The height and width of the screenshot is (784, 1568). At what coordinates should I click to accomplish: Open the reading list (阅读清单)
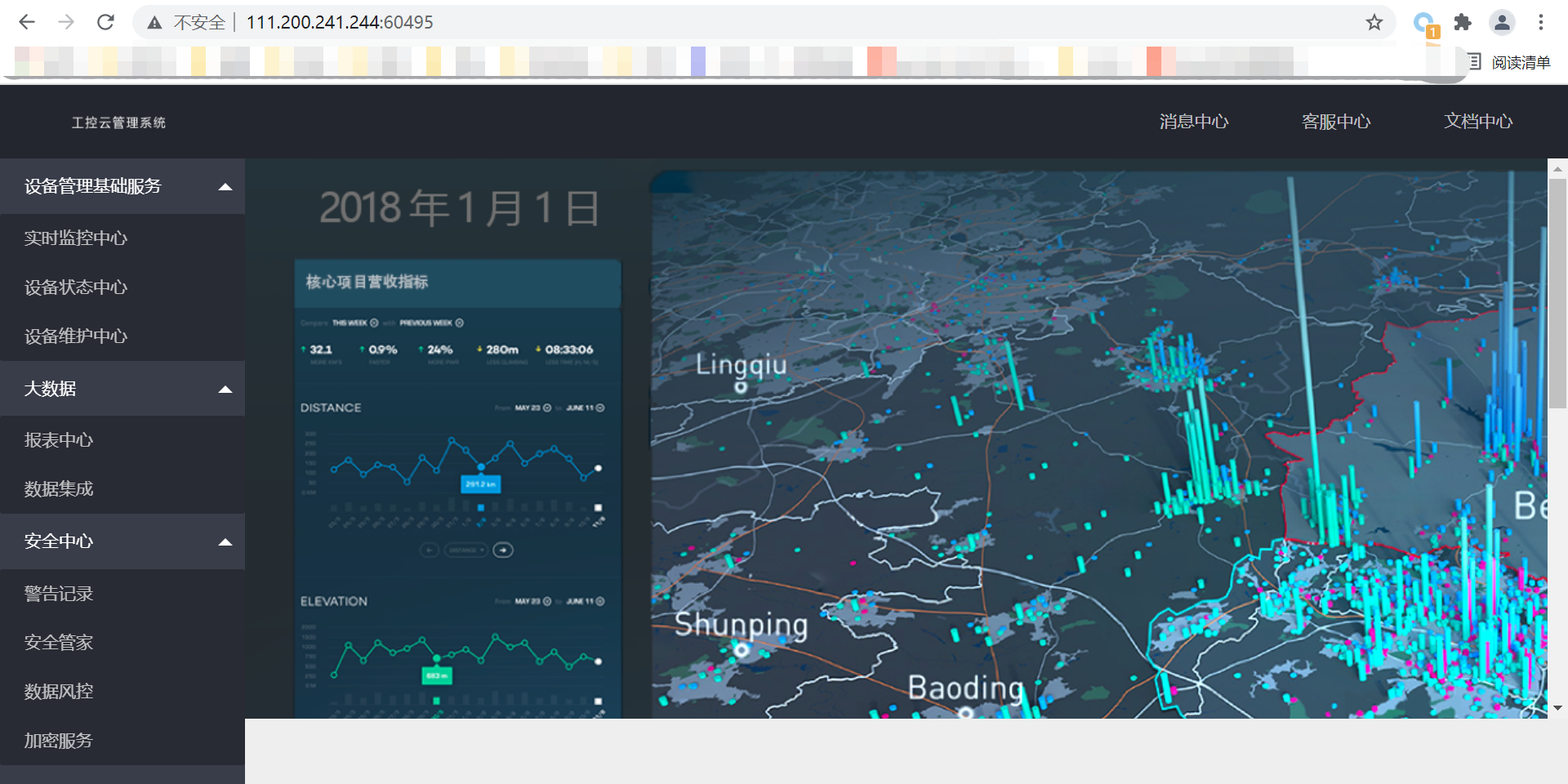[x=1509, y=62]
